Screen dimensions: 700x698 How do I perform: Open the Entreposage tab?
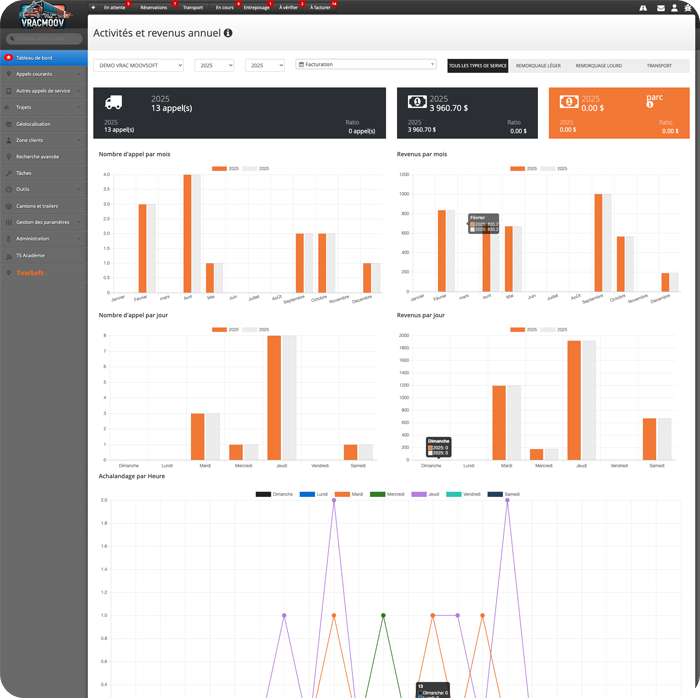tap(257, 7)
